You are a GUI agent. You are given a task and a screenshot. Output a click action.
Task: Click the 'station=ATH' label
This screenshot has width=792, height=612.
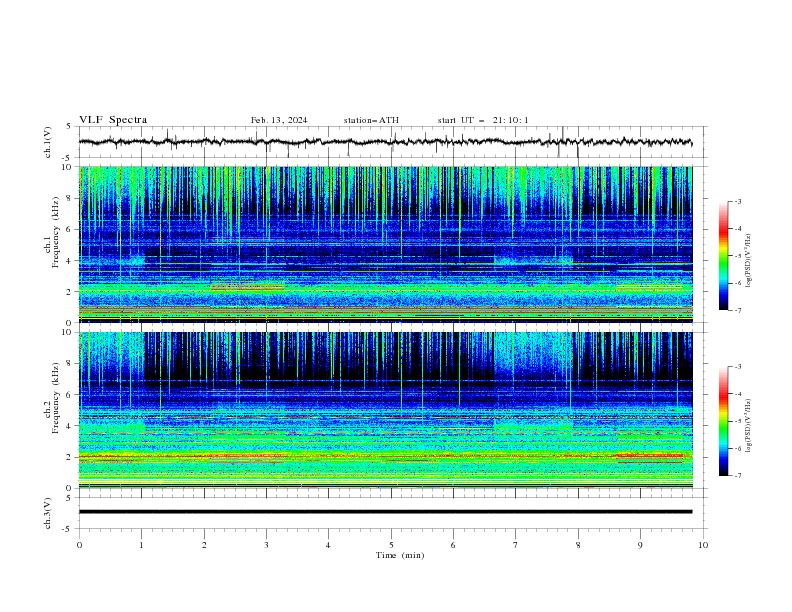tap(371, 120)
